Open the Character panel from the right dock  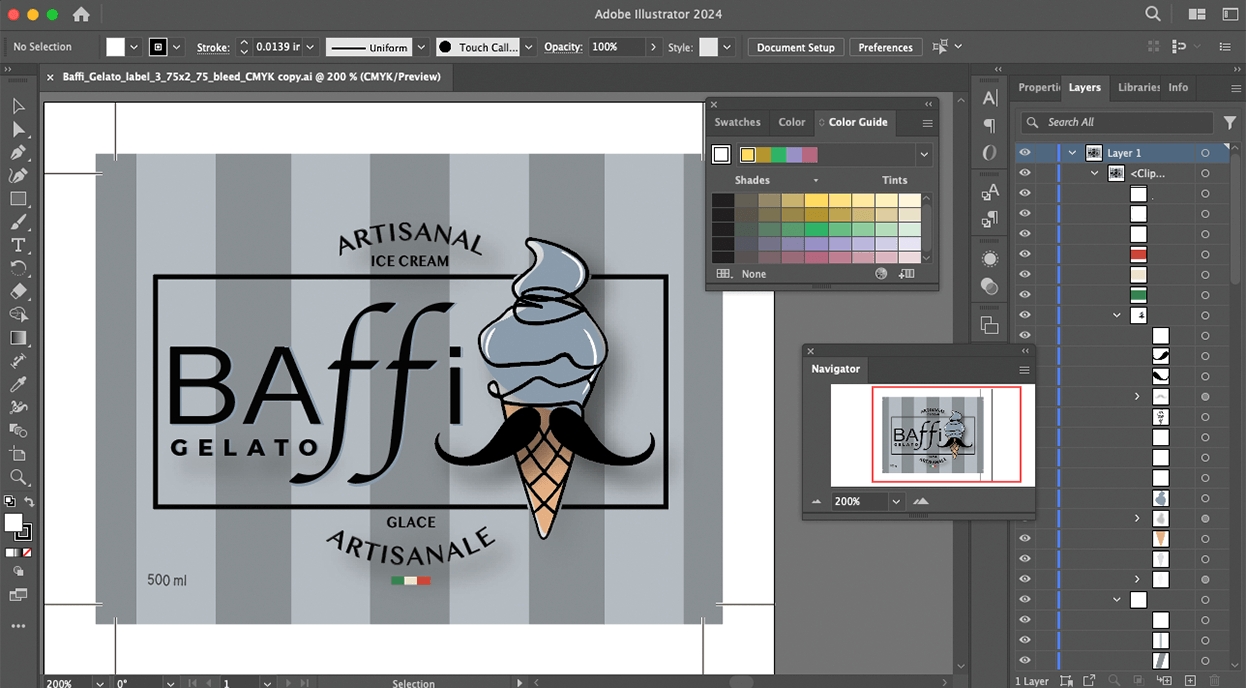tap(991, 97)
